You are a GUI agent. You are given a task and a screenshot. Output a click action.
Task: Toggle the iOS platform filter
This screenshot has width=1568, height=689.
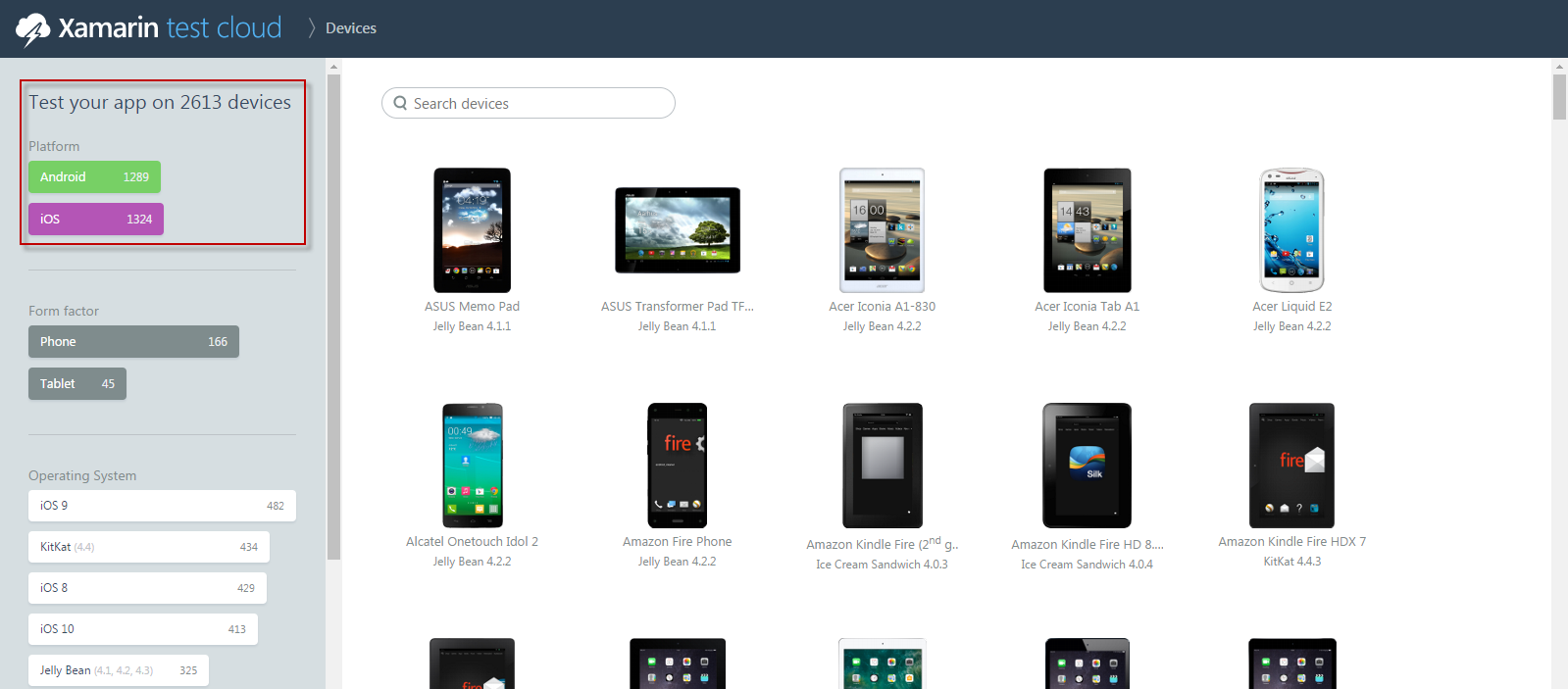click(x=95, y=220)
